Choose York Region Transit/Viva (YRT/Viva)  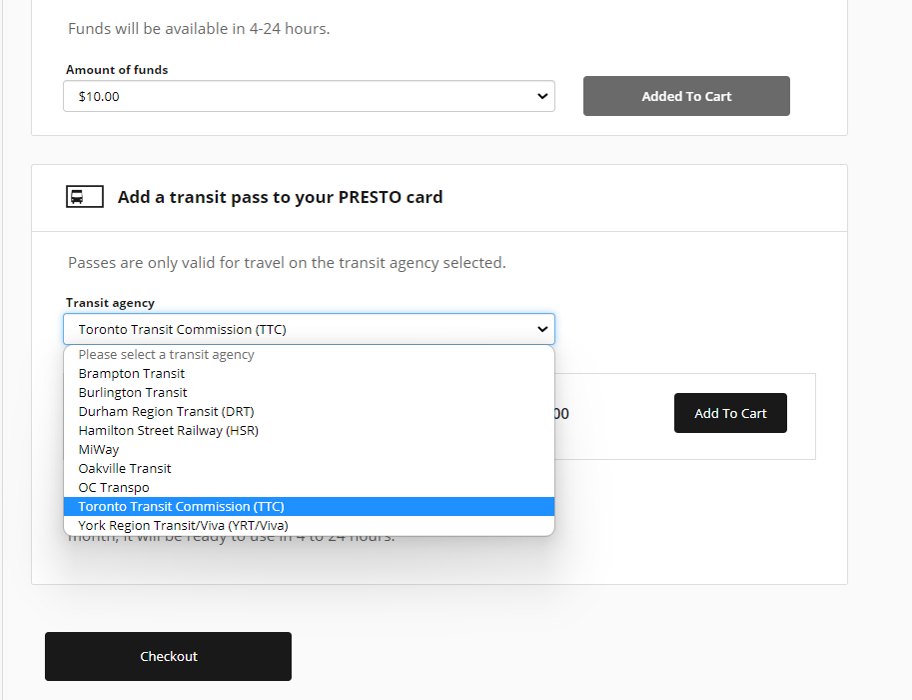coord(309,526)
